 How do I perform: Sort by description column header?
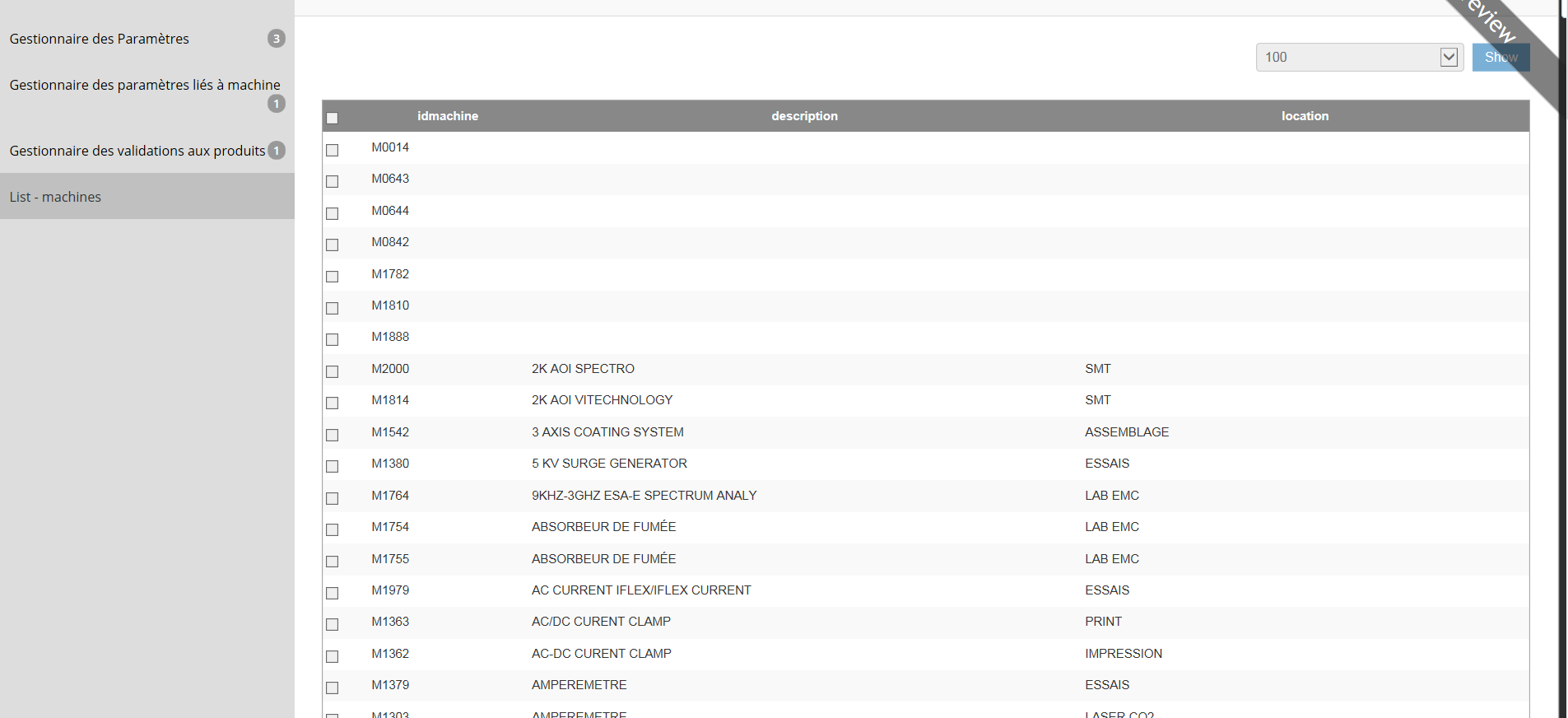click(804, 116)
